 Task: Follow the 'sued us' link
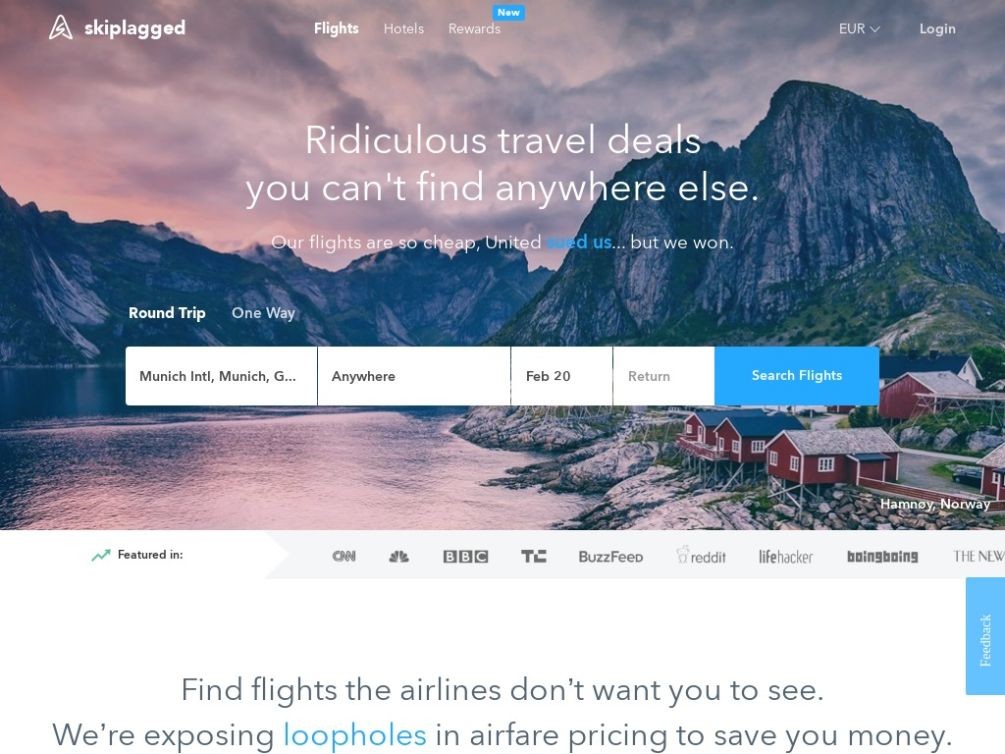(579, 242)
